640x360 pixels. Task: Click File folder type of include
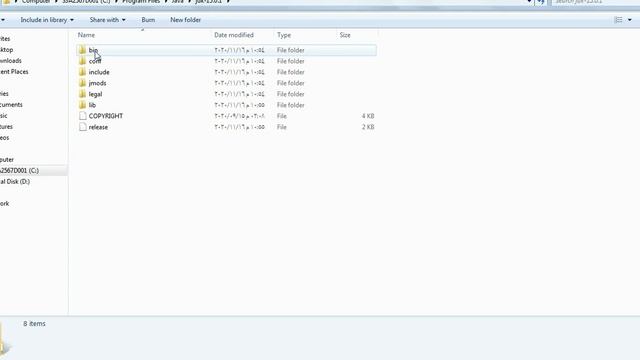291,72
